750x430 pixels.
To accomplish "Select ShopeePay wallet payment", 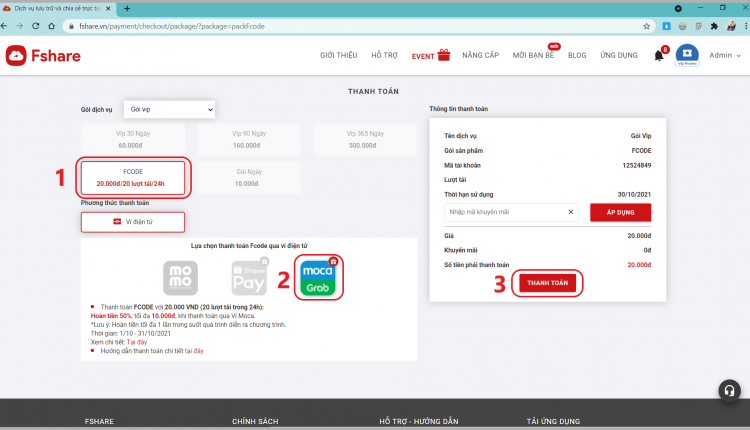I will (249, 278).
